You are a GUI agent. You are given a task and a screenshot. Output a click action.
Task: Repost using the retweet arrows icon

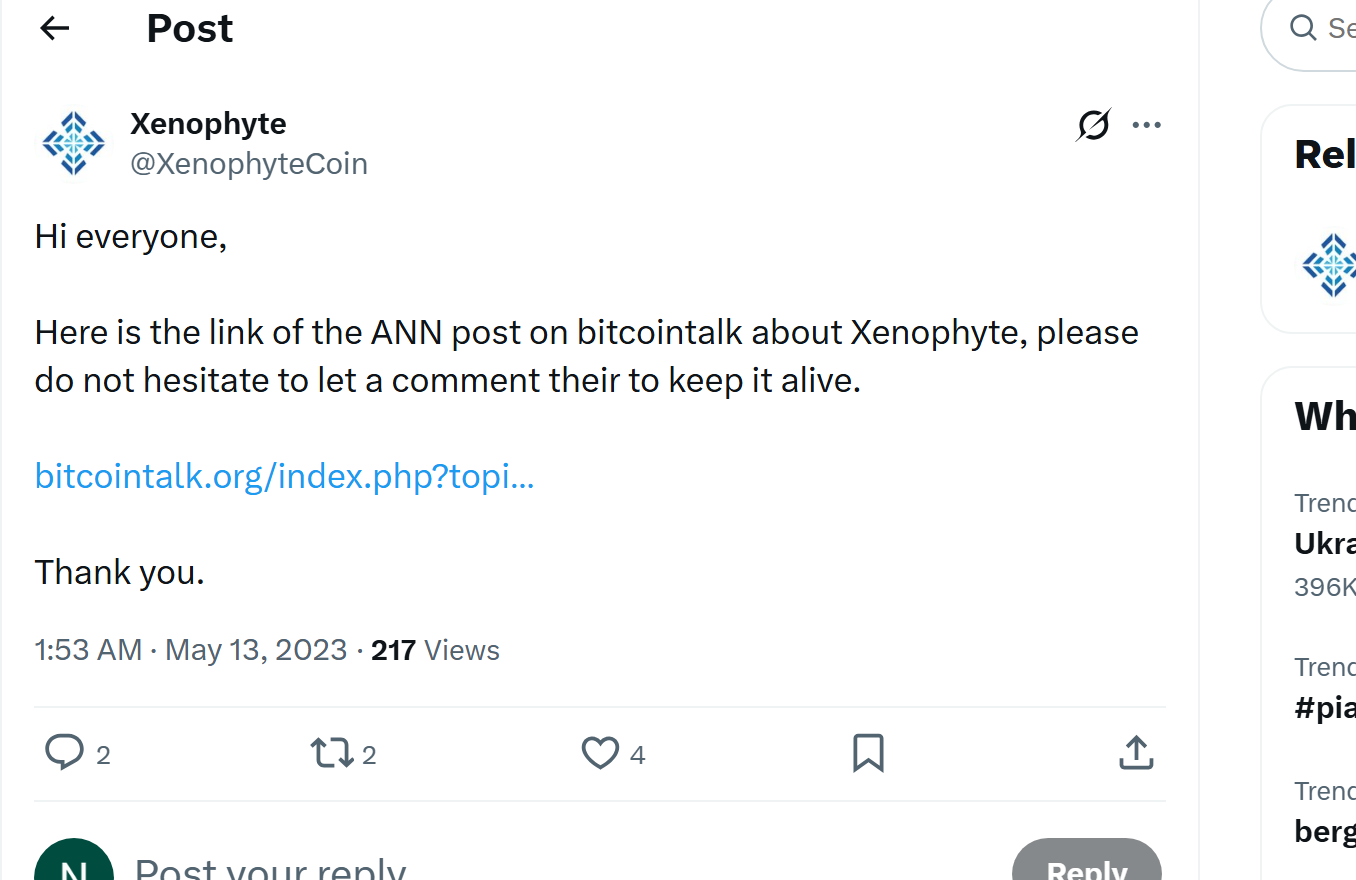(x=332, y=752)
